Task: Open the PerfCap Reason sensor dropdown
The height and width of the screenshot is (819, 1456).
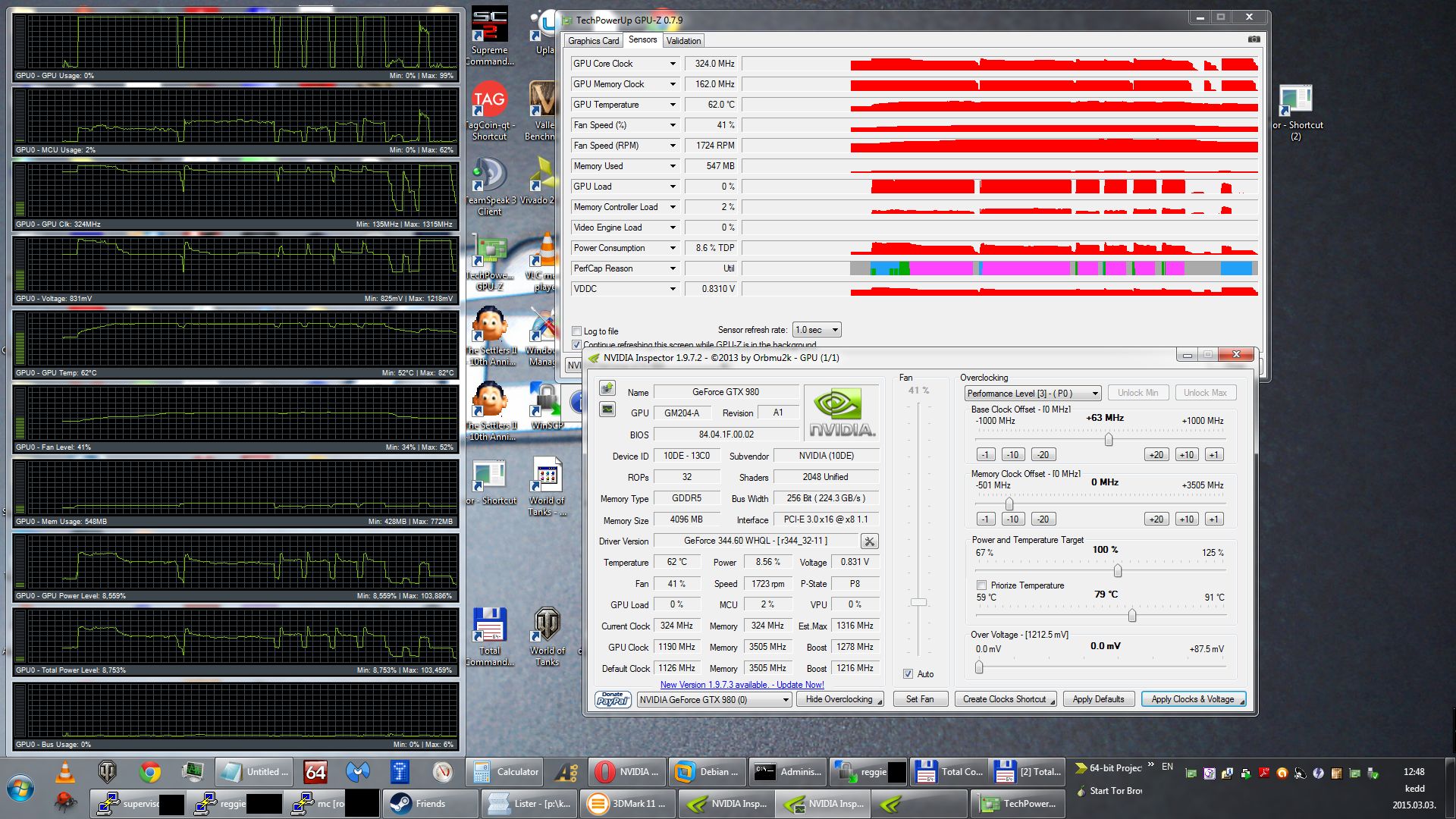Action: [672, 268]
